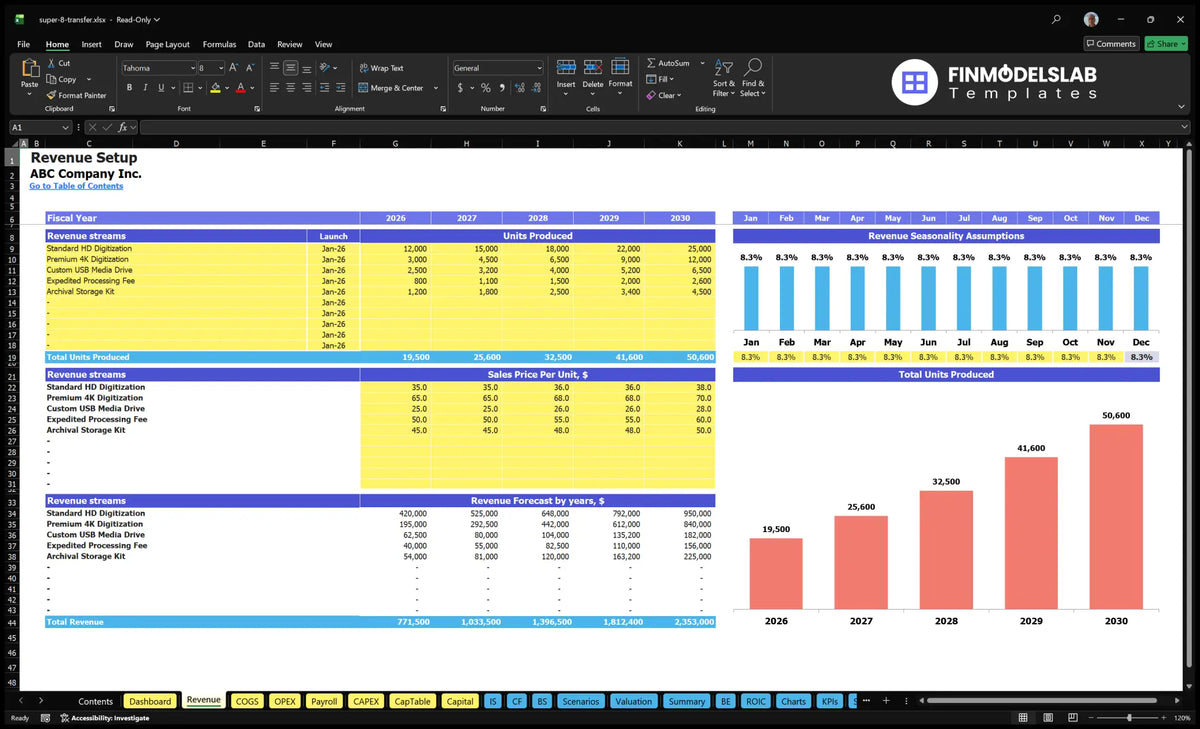This screenshot has width=1200, height=729.
Task: Toggle middle vertical alignment
Action: point(290,68)
